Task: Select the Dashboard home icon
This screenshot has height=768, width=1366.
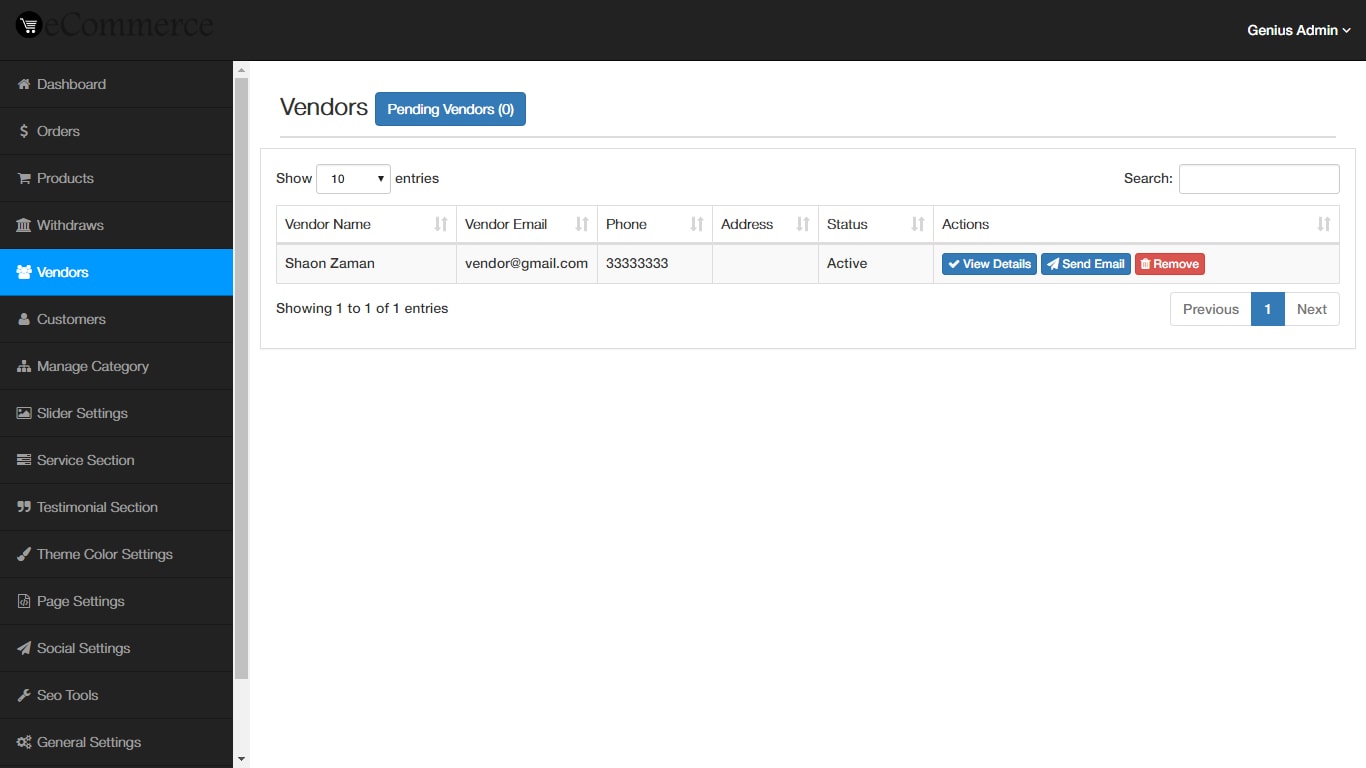Action: [23, 84]
